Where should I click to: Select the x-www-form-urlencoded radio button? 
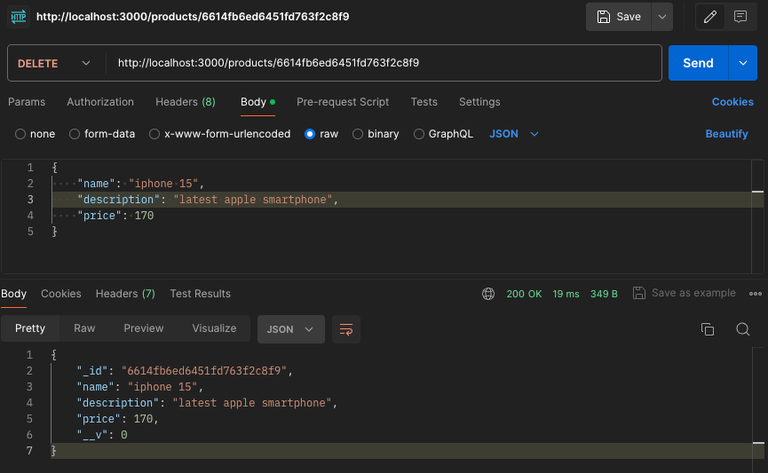154,134
